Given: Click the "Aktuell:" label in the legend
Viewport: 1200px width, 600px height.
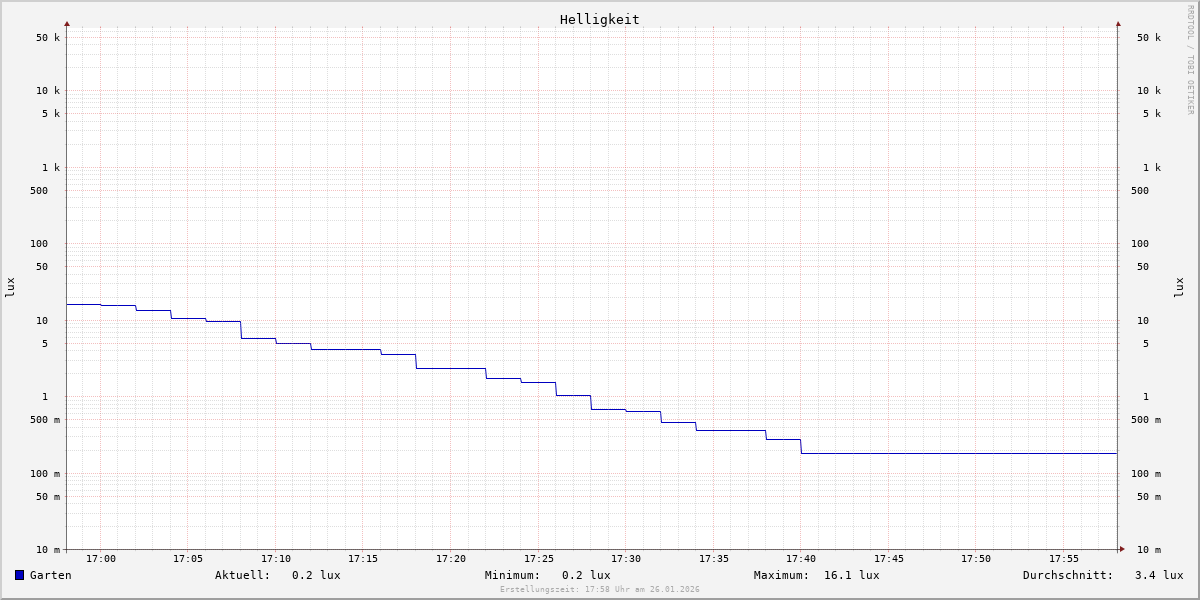Looking at the screenshot, I should [243, 575].
